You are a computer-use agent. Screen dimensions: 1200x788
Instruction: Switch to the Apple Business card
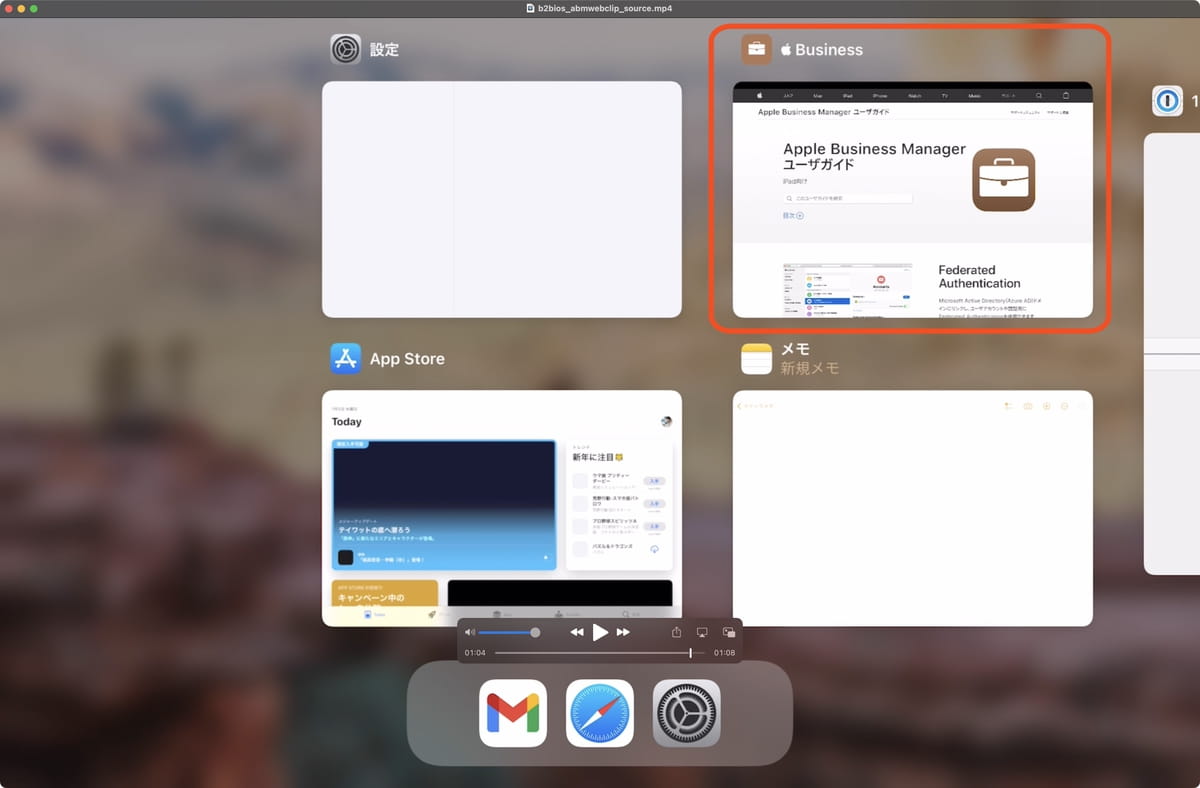[x=912, y=199]
